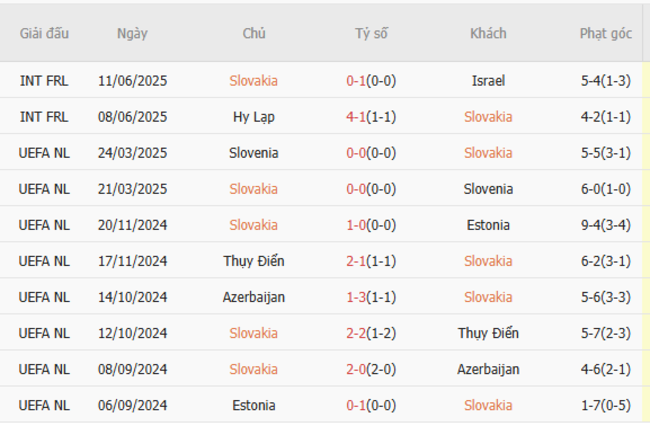Select the 2-0 score of the 08/09/2024 match
650x426 pixels.
pos(355,369)
